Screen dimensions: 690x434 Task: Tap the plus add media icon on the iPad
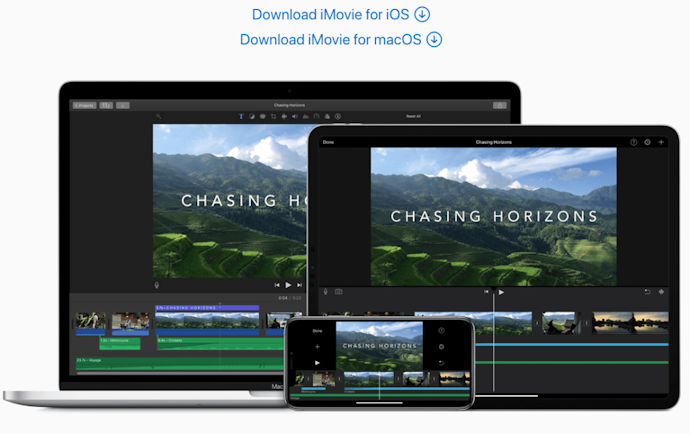661,142
